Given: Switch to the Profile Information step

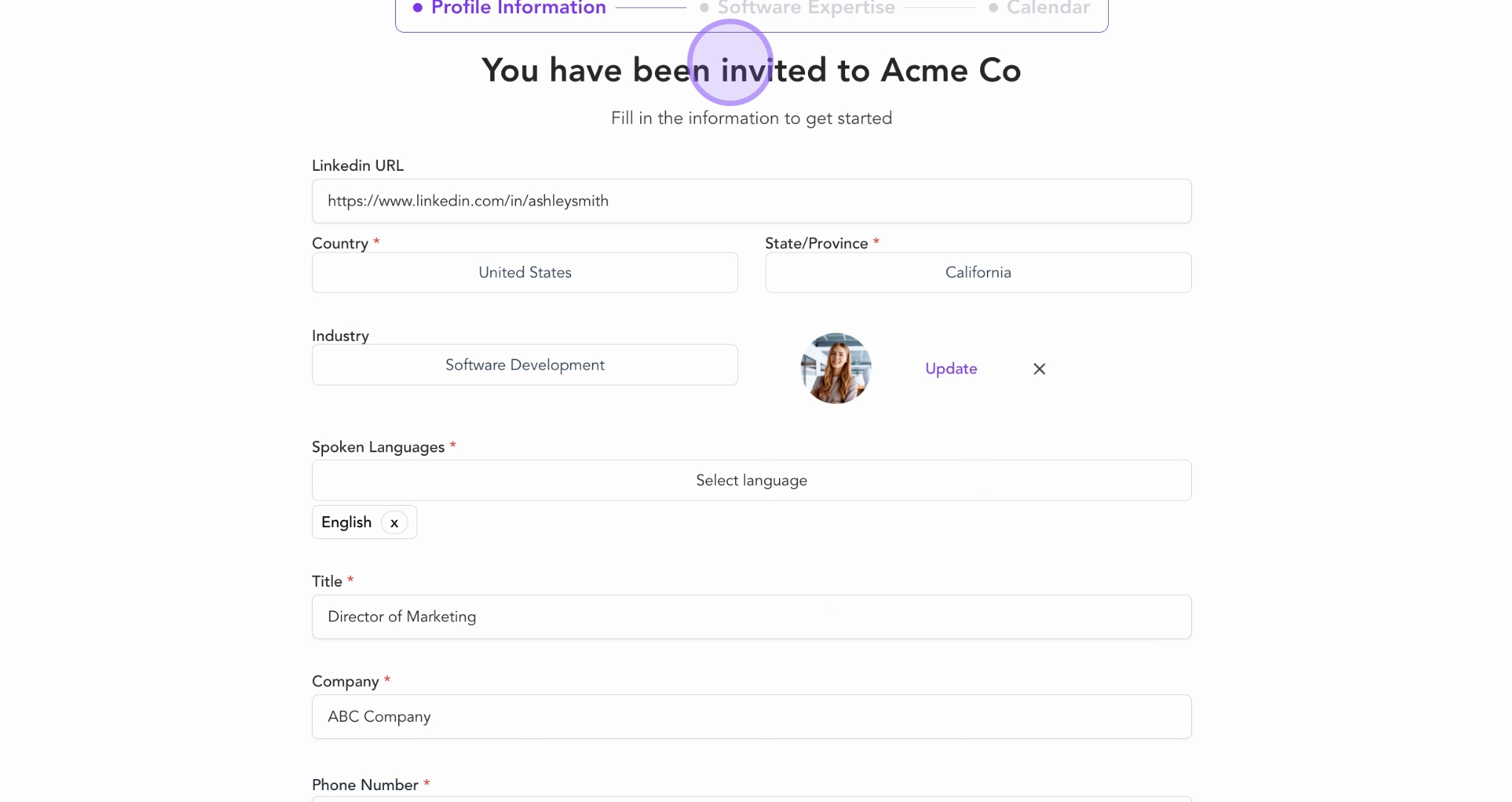Looking at the screenshot, I should click(518, 8).
